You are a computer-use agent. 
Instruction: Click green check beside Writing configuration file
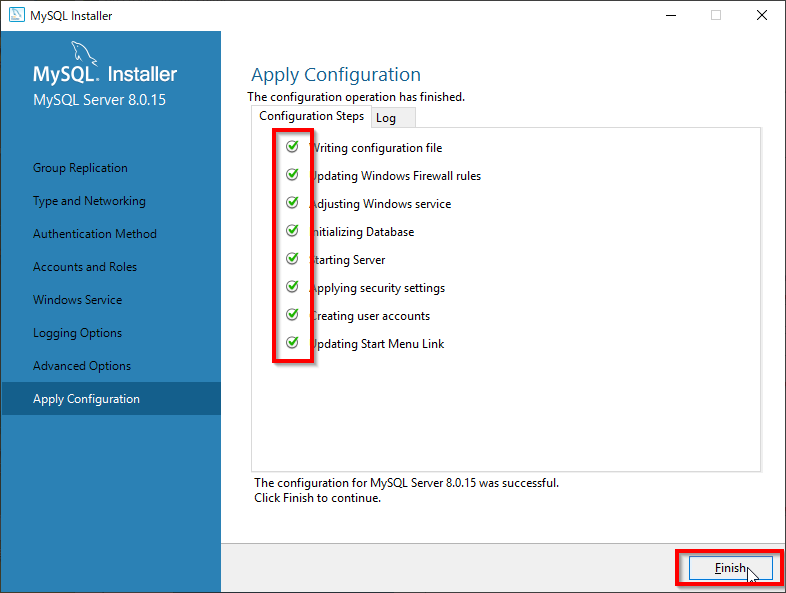(292, 146)
